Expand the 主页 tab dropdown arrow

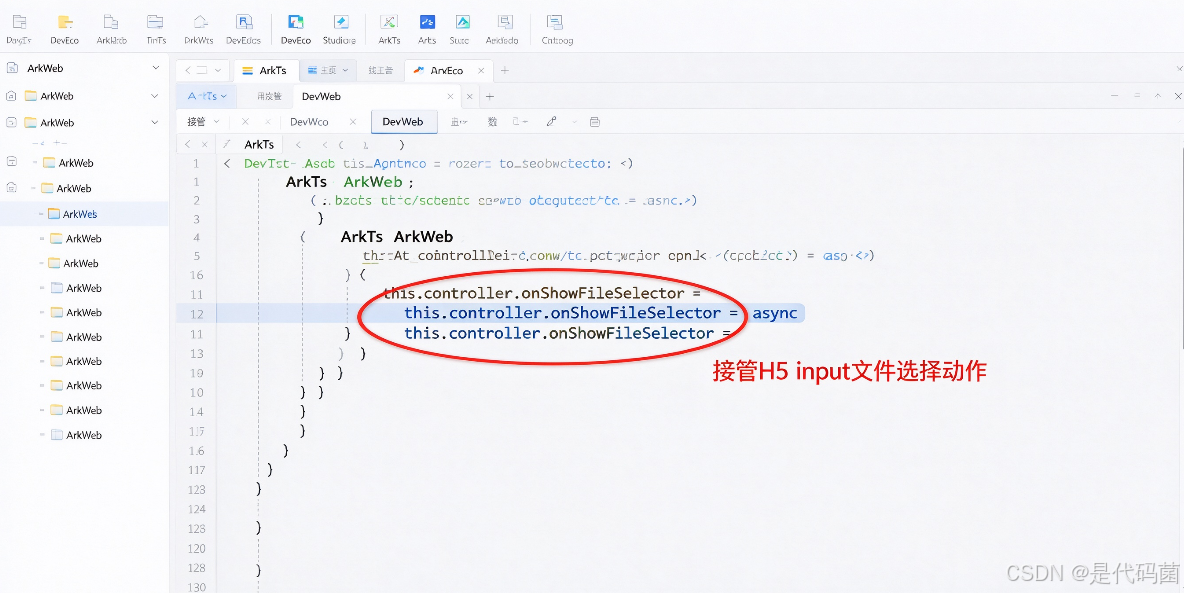(x=345, y=70)
